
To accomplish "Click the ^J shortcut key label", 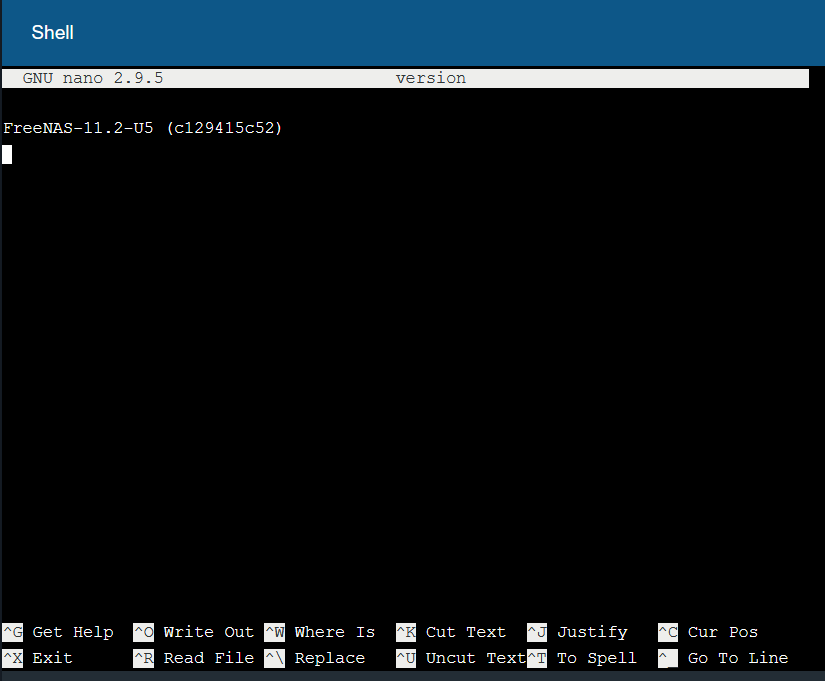I will (537, 632).
